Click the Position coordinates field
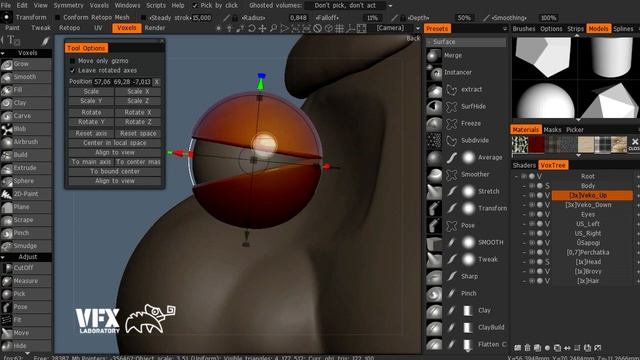640x360 pixels. pyautogui.click(x=122, y=82)
